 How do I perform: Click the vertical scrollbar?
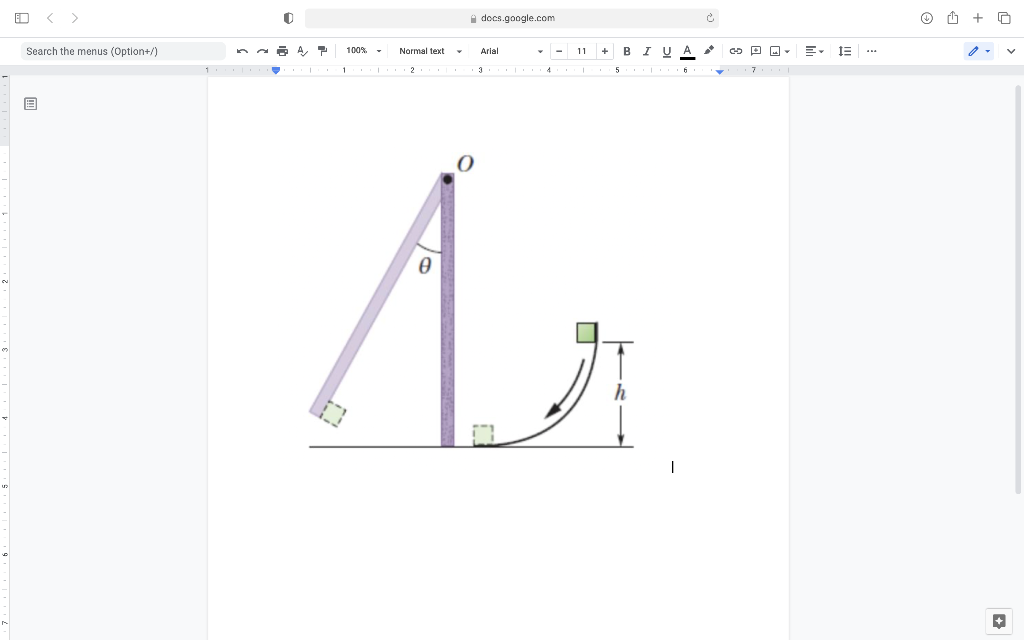(x=1017, y=289)
